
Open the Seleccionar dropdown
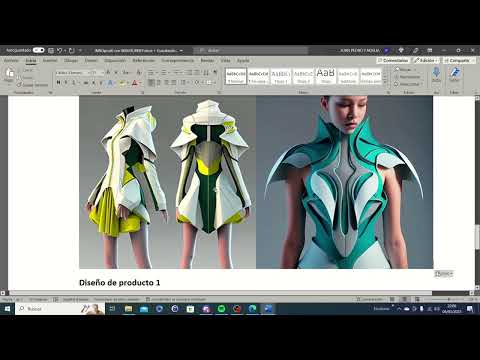(407, 84)
